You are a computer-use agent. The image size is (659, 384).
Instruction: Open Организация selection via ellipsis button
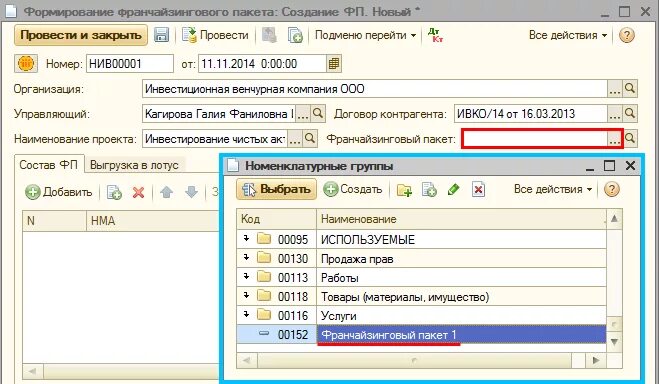click(x=614, y=89)
